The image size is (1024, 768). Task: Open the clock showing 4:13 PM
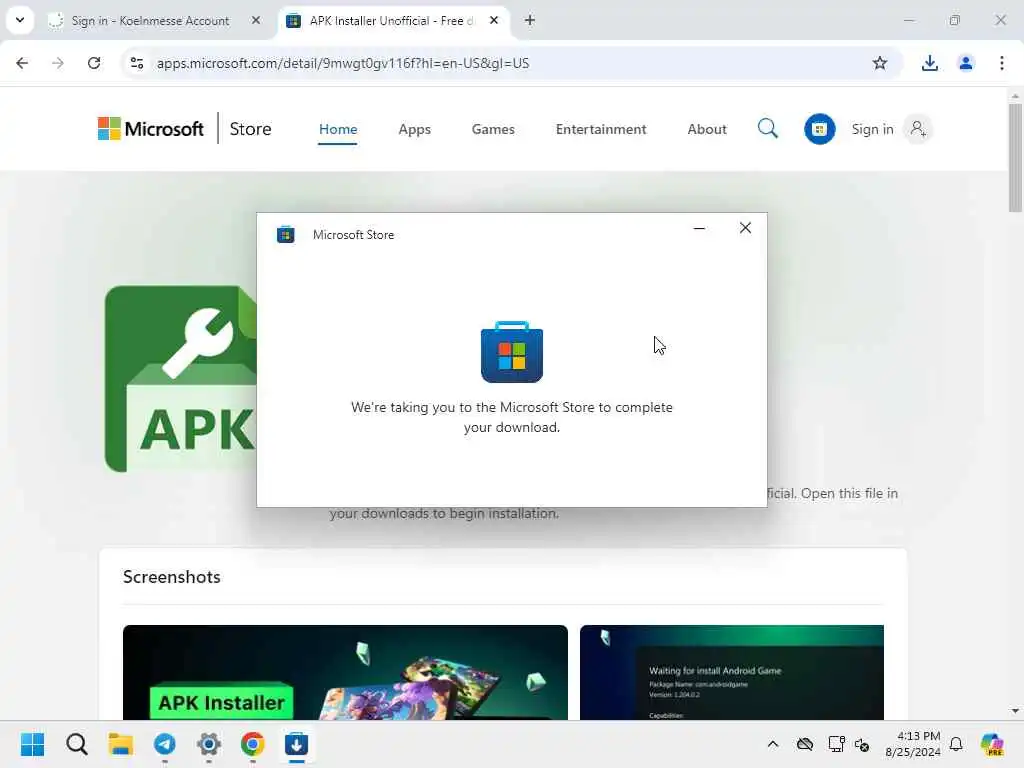pos(912,744)
